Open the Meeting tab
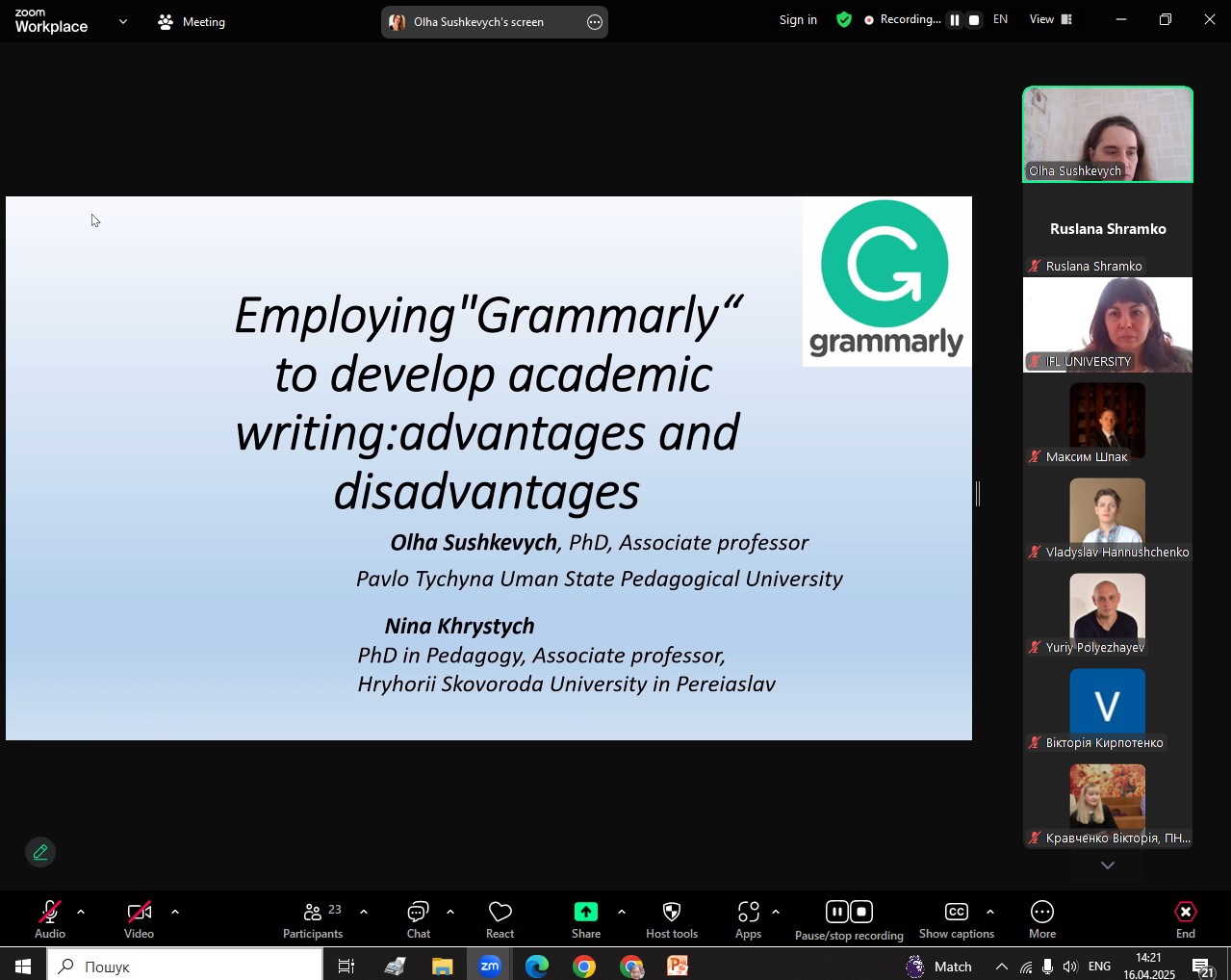The width and height of the screenshot is (1231, 980). (192, 21)
